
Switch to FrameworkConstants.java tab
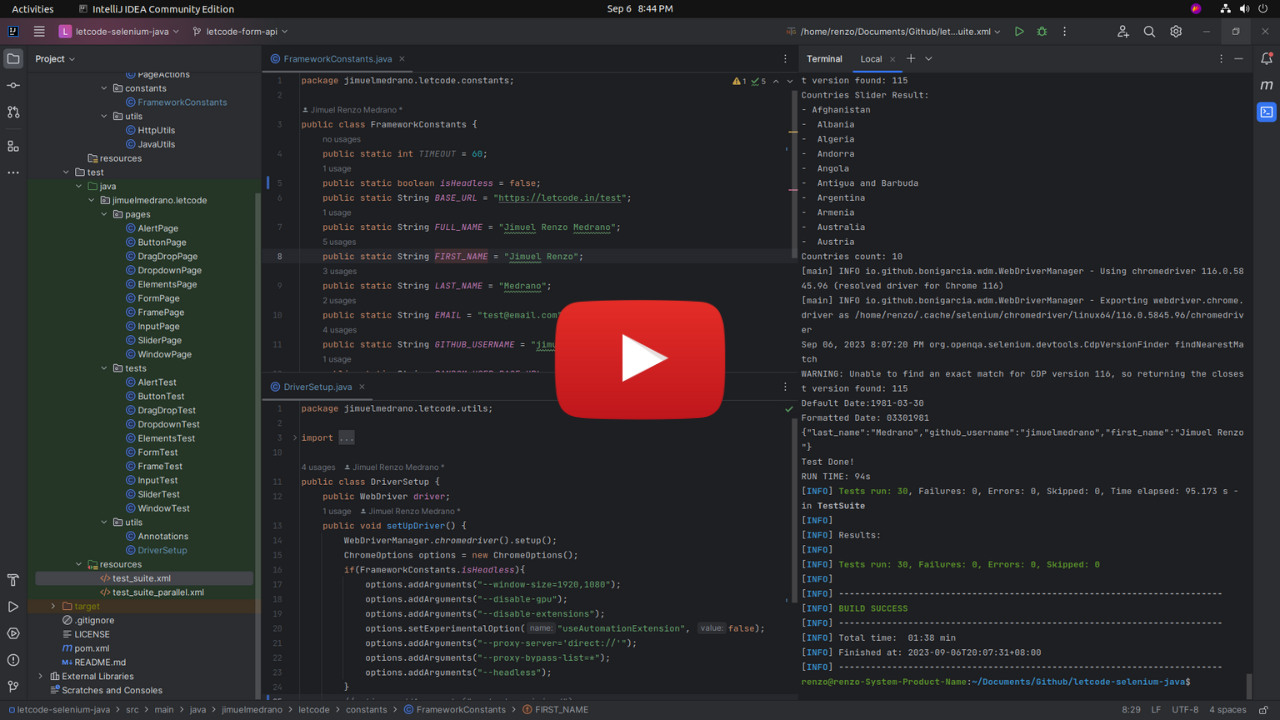click(x=337, y=59)
